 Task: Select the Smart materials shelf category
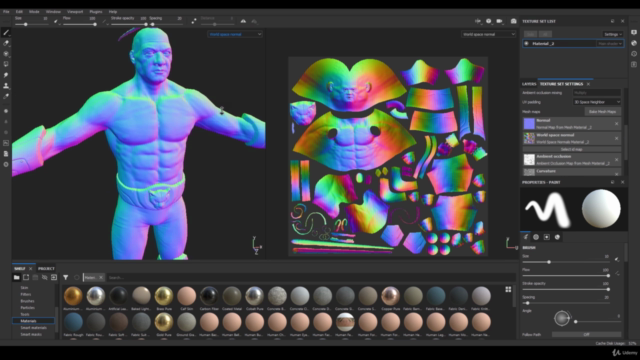coord(33,328)
